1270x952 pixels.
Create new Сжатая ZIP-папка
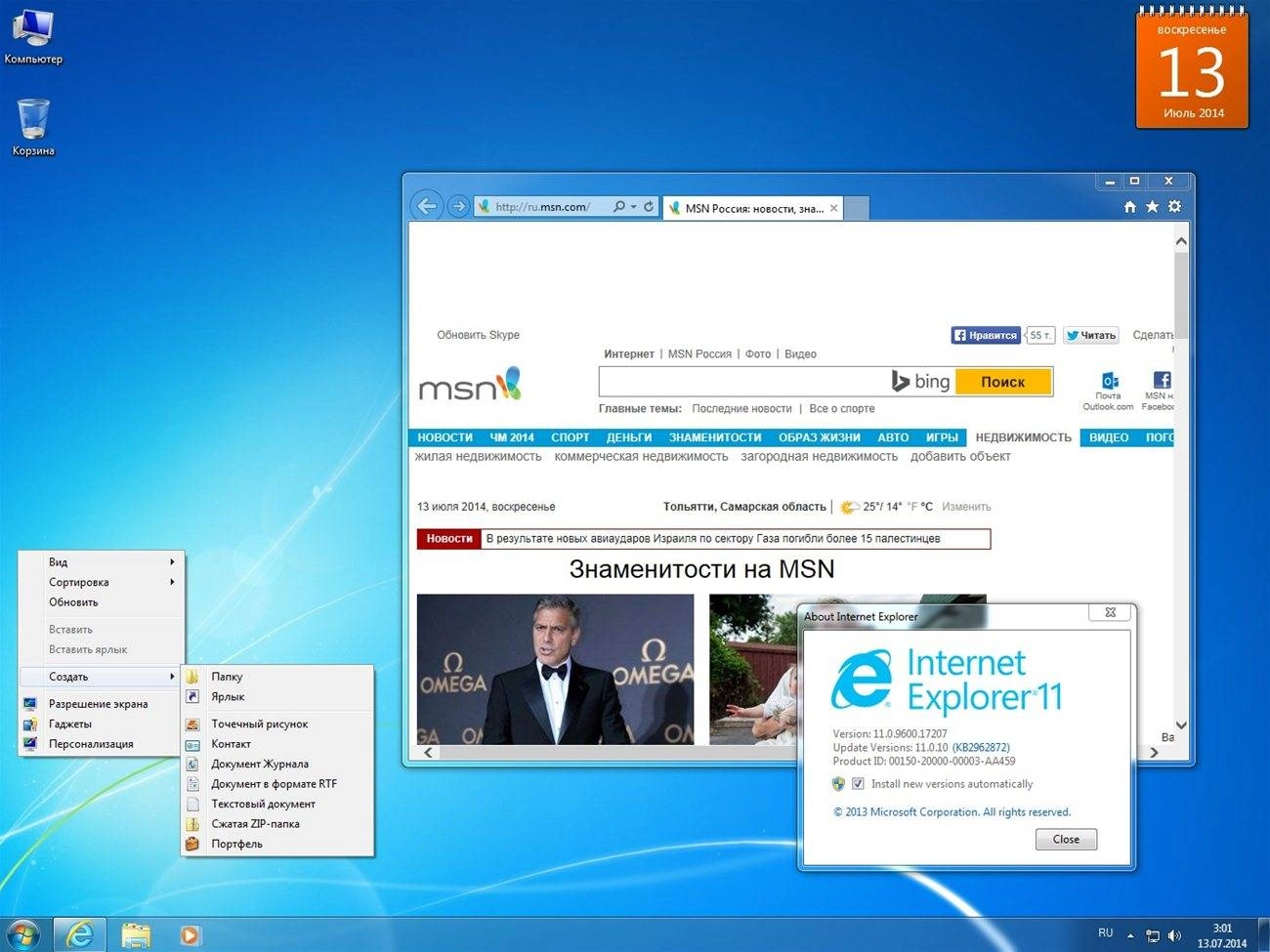(x=277, y=823)
